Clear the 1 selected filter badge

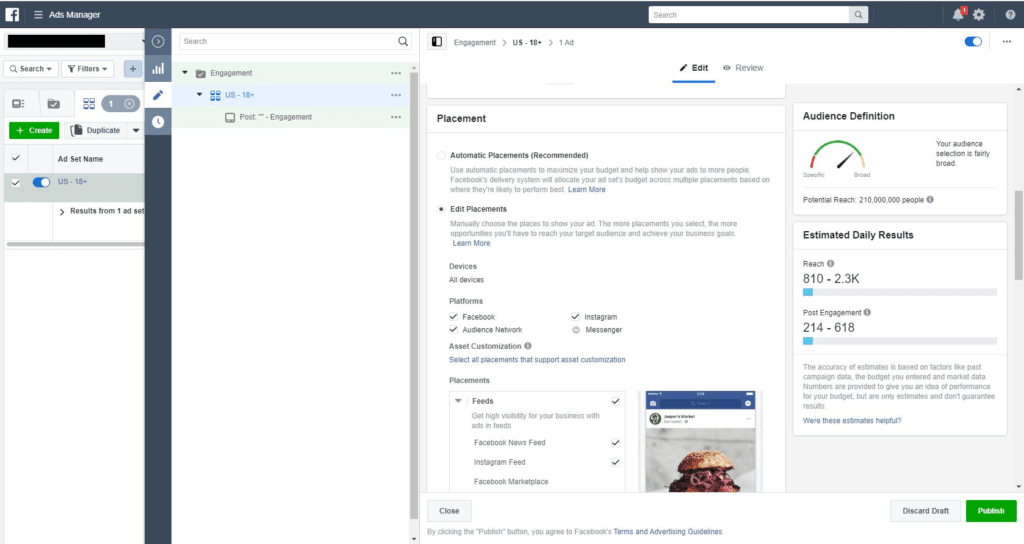[129, 104]
